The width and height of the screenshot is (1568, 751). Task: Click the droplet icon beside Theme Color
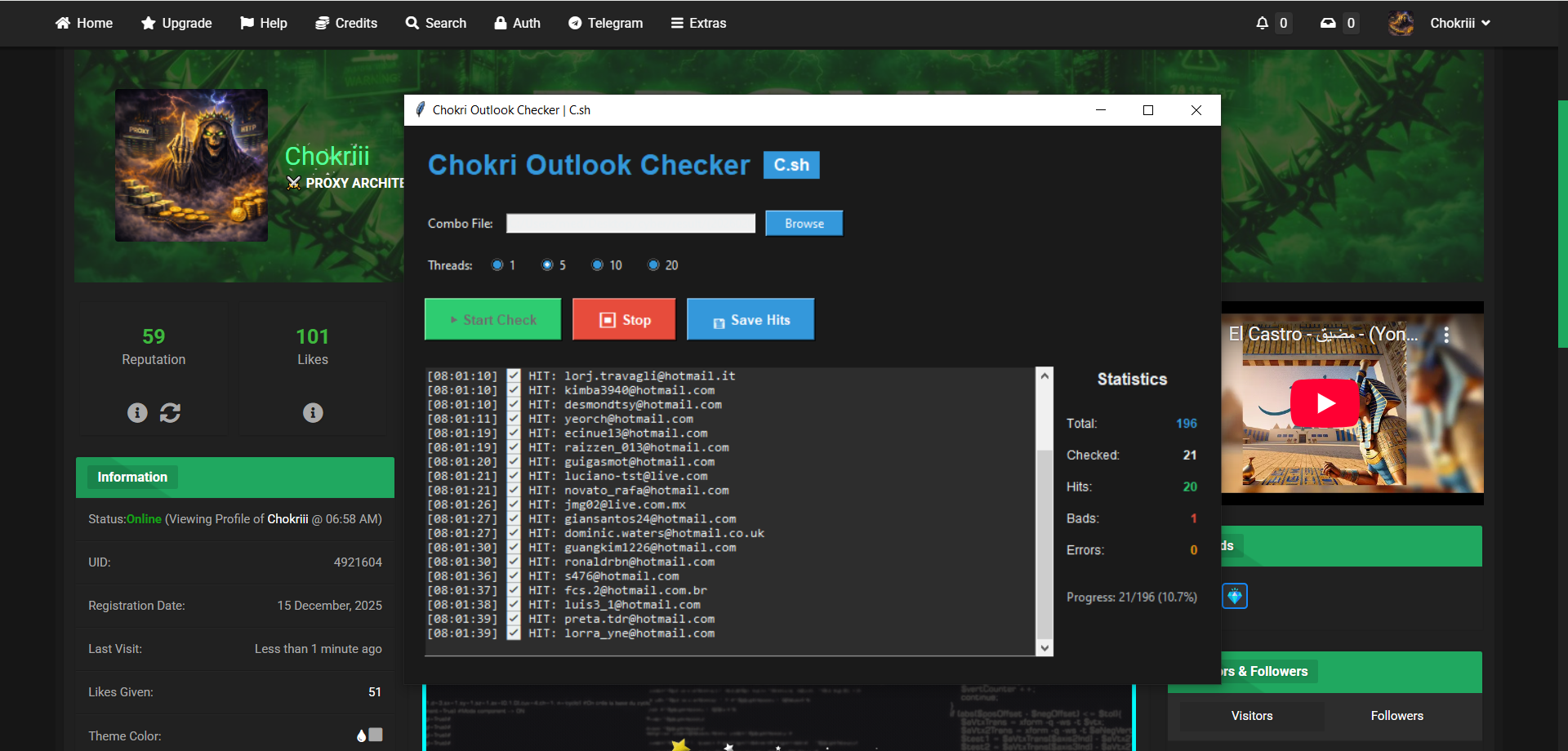click(362, 735)
